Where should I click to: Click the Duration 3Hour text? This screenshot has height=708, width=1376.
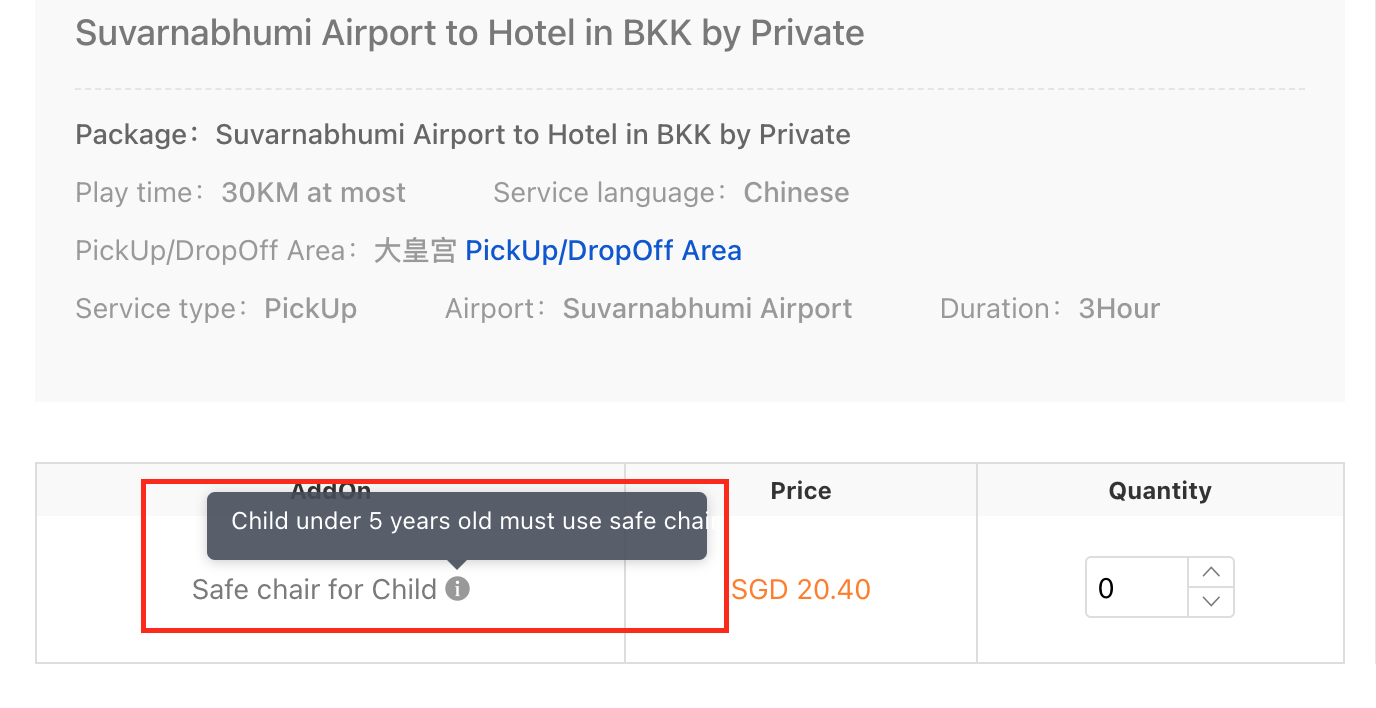[1050, 308]
